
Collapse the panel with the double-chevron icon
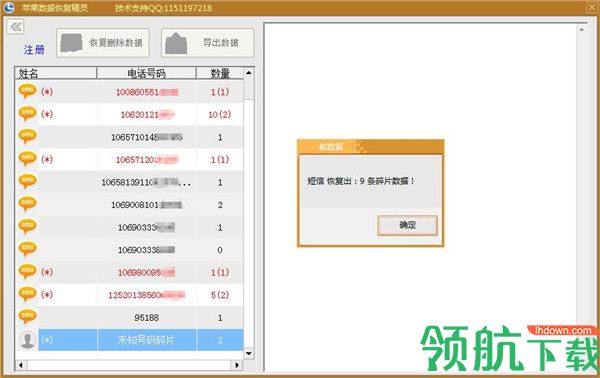point(15,27)
